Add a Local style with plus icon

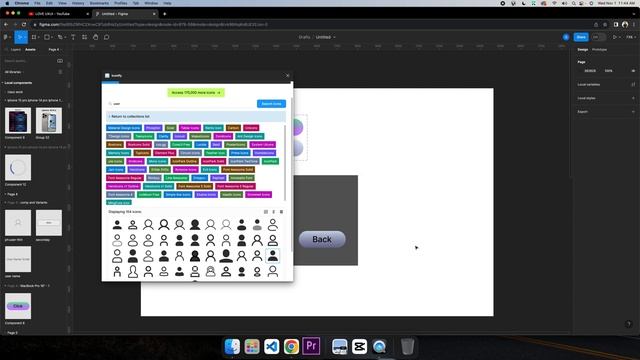633,98
